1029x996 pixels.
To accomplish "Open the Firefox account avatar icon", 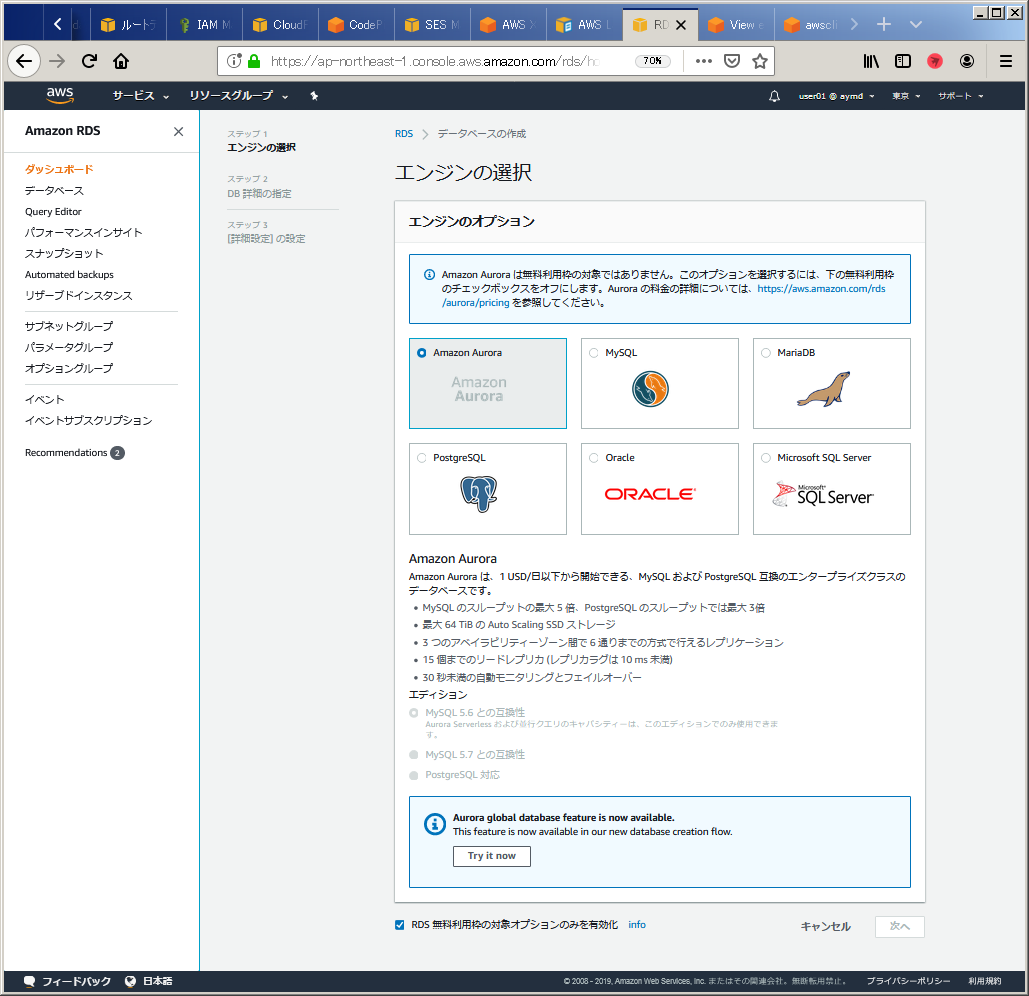I will [967, 61].
